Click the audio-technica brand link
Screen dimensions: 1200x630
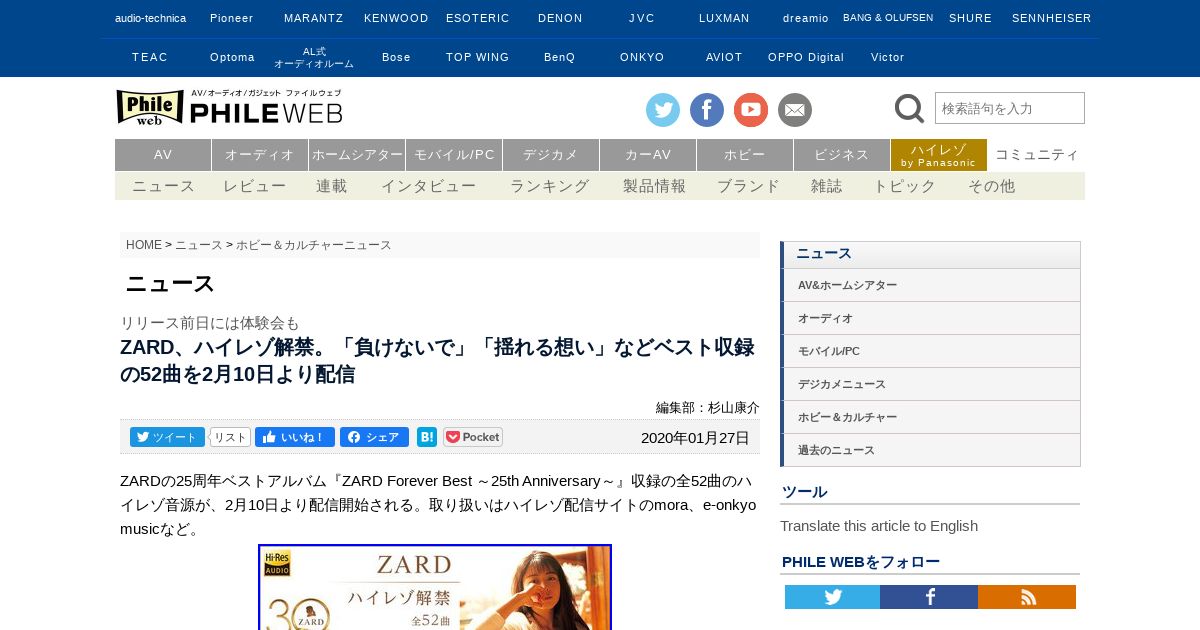(150, 18)
